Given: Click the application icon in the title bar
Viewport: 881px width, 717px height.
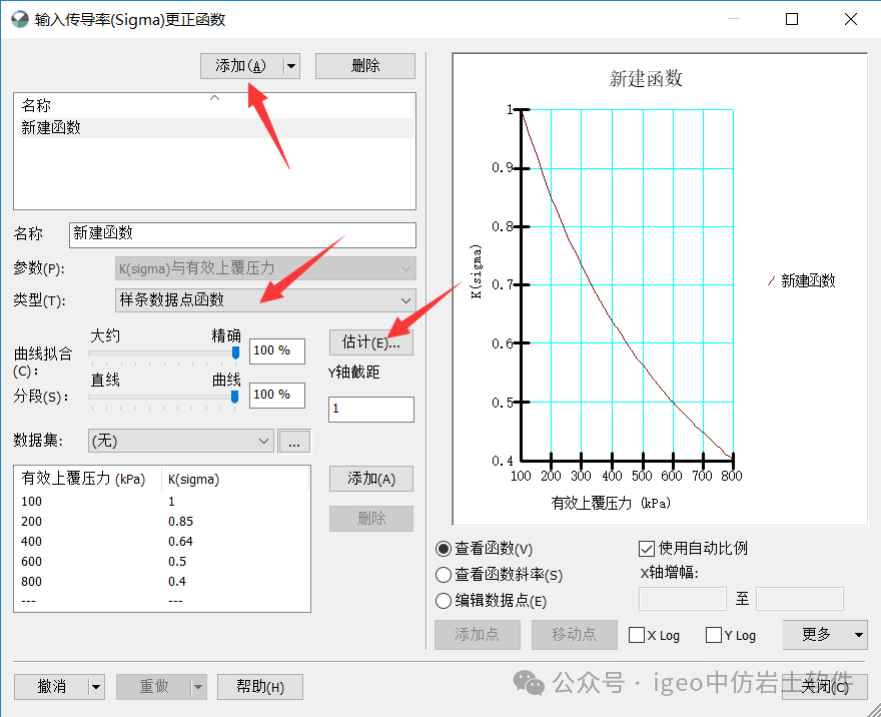Looking at the screenshot, I should pyautogui.click(x=19, y=18).
